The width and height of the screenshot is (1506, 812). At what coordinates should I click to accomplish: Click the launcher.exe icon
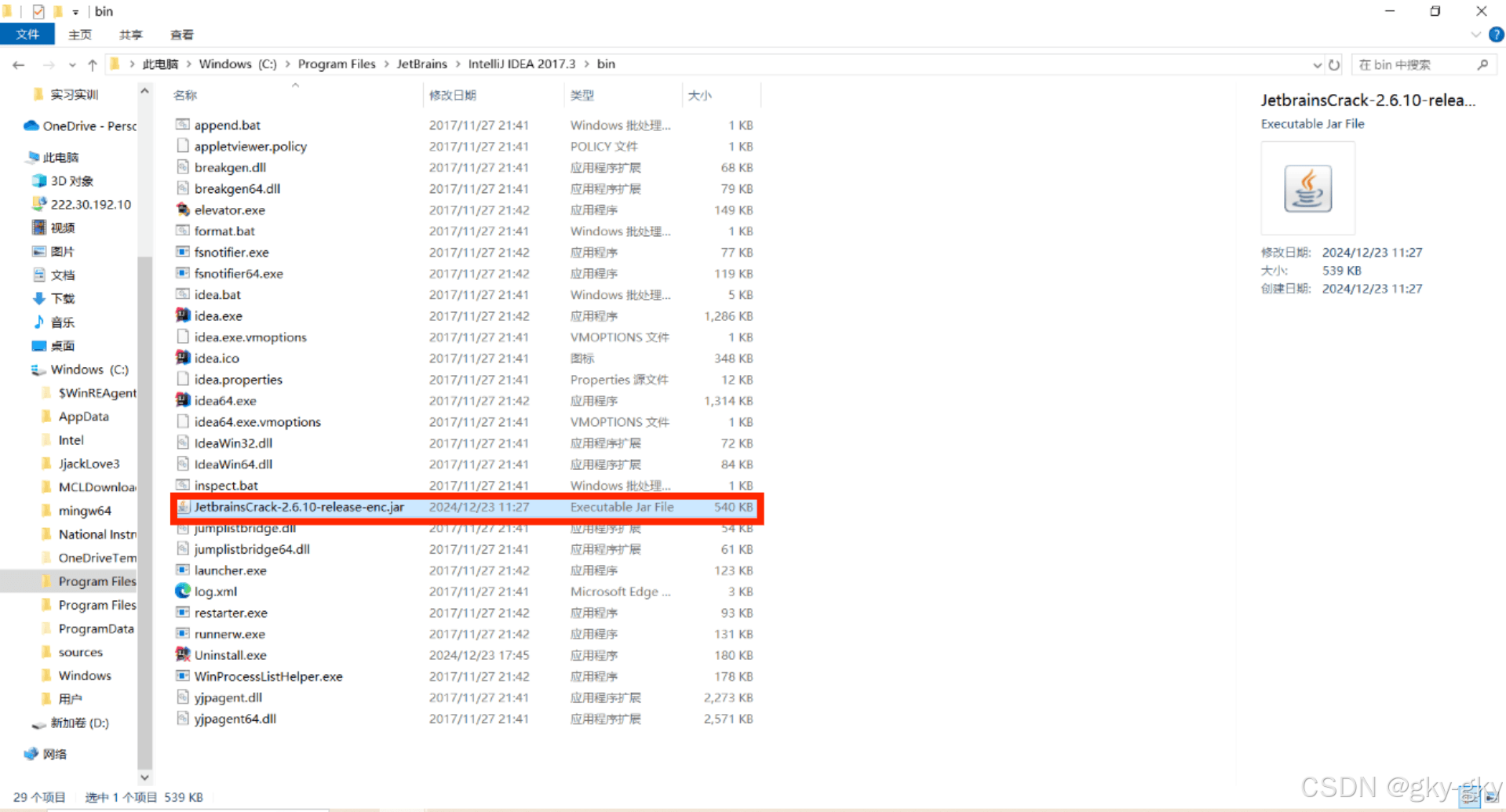183,570
